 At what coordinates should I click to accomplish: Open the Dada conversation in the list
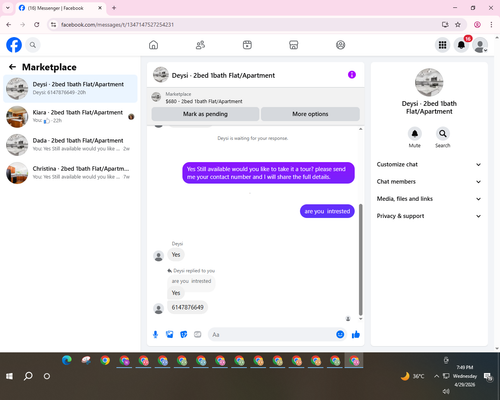click(x=70, y=145)
